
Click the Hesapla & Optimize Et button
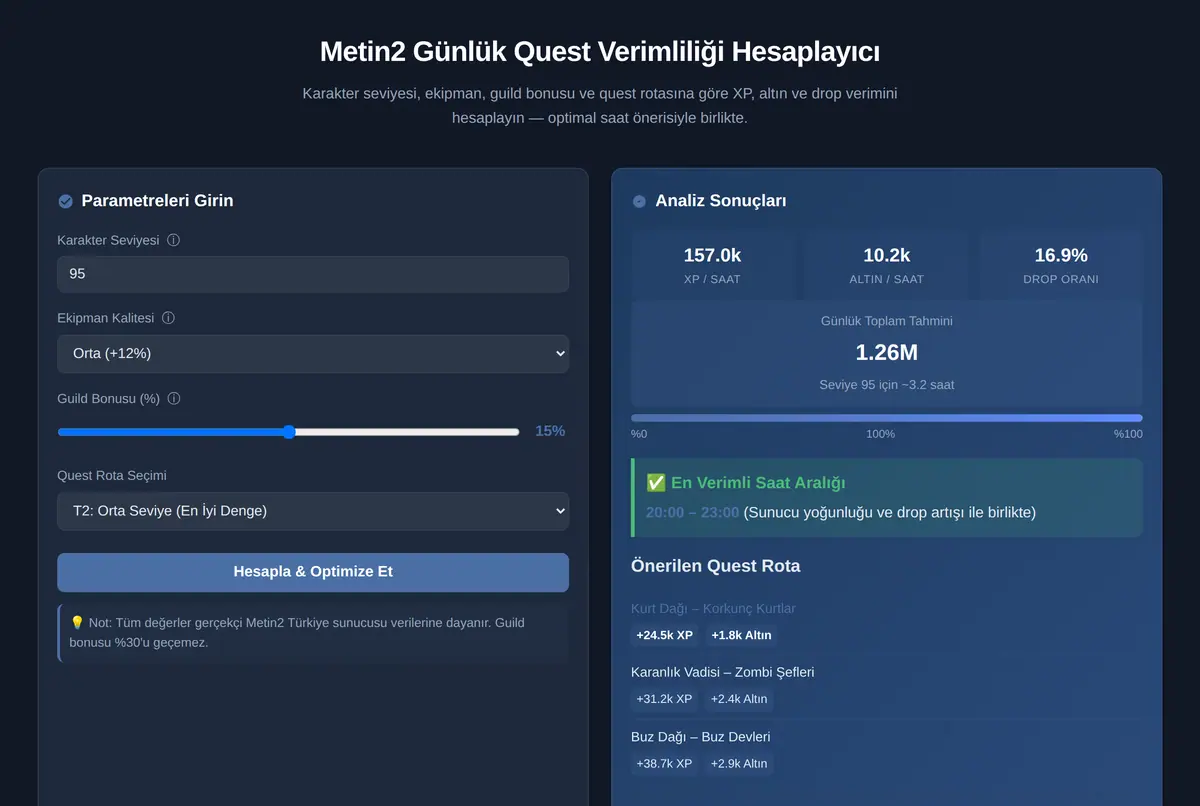[313, 572]
